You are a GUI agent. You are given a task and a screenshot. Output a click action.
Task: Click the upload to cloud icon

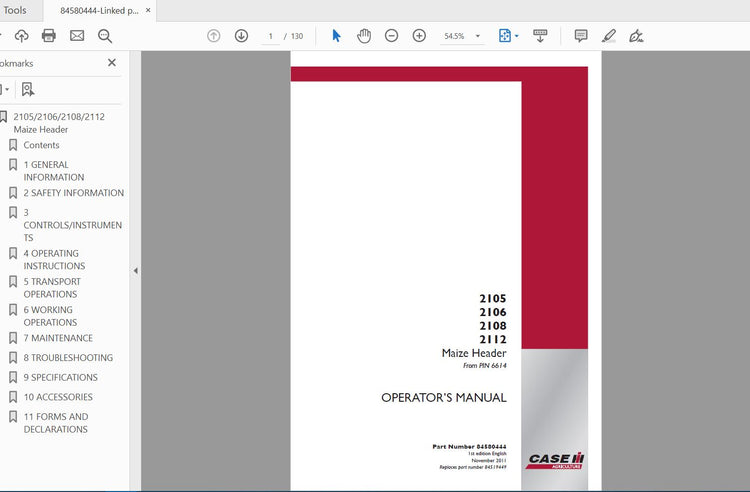tap(22, 36)
